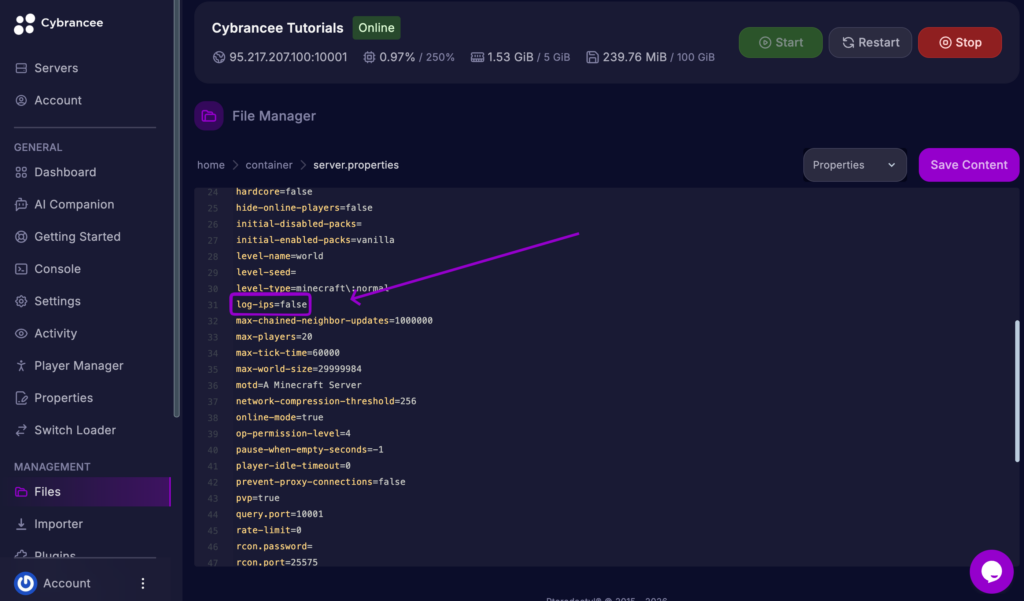The width and height of the screenshot is (1024, 601).
Task: Click the Cybrancee logo icon
Action: click(24, 24)
